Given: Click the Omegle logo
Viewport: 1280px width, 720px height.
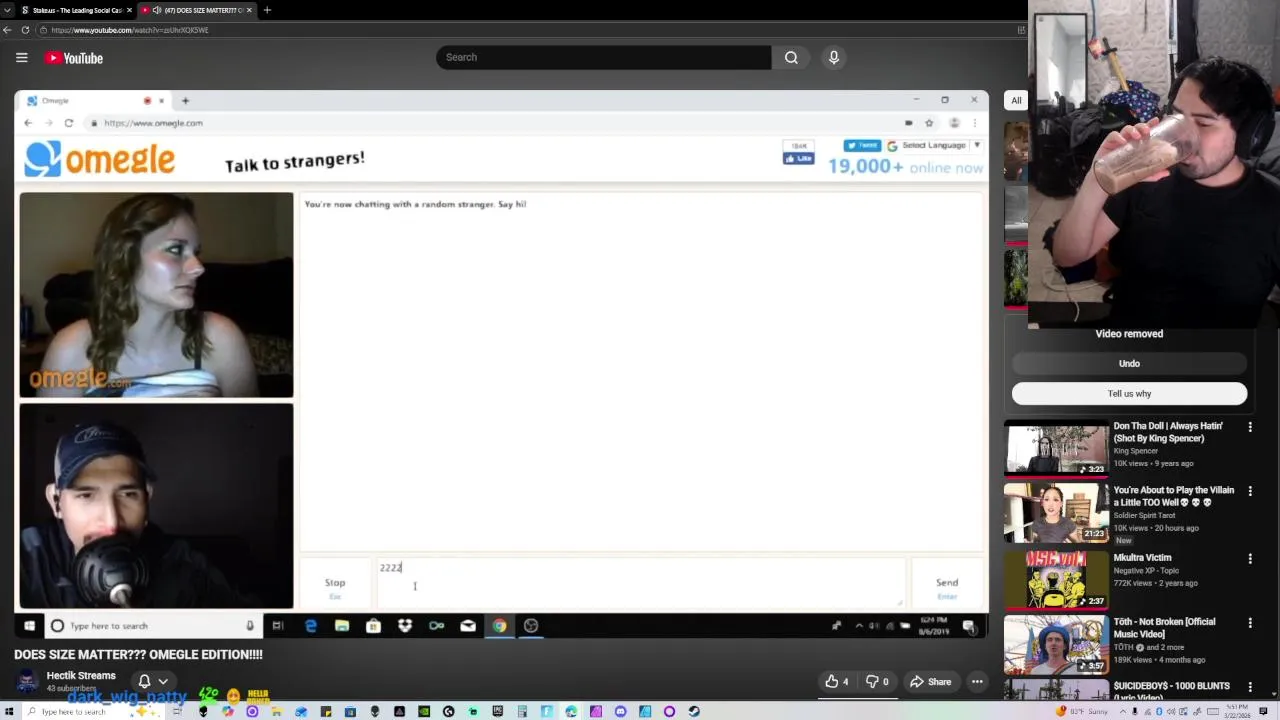Looking at the screenshot, I should (100, 159).
